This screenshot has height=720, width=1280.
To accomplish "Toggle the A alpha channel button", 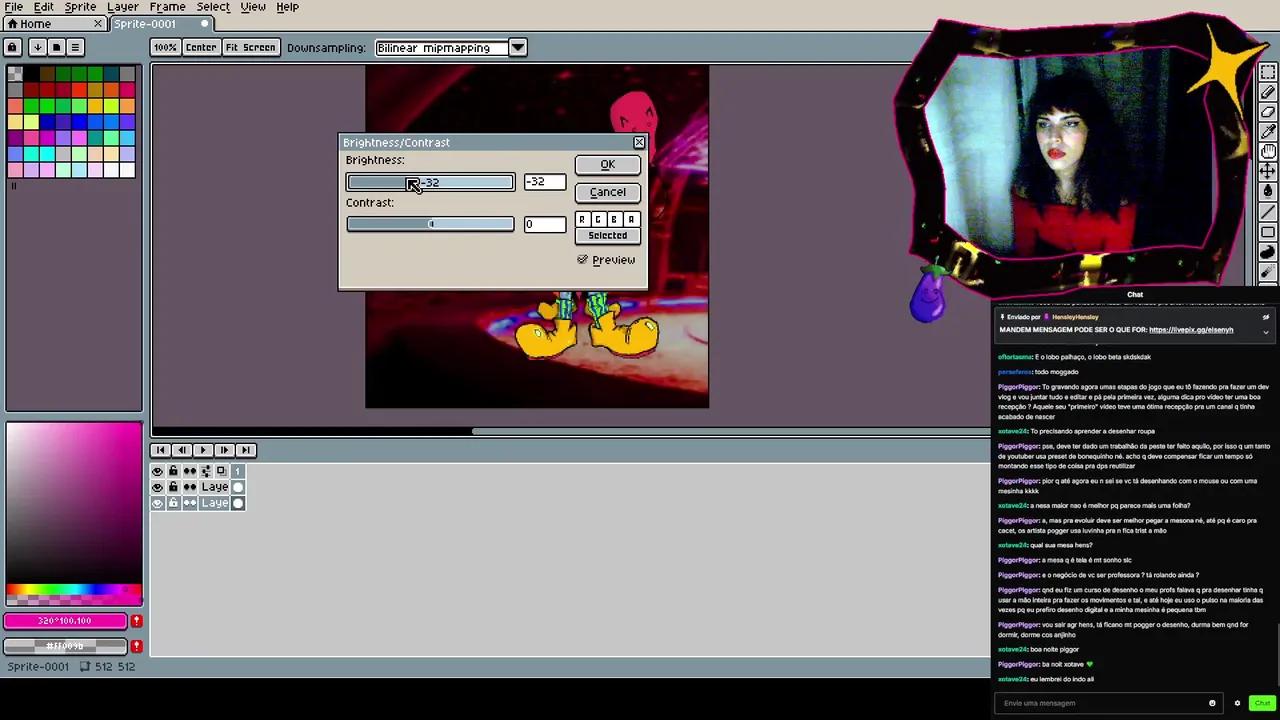I will (631, 219).
